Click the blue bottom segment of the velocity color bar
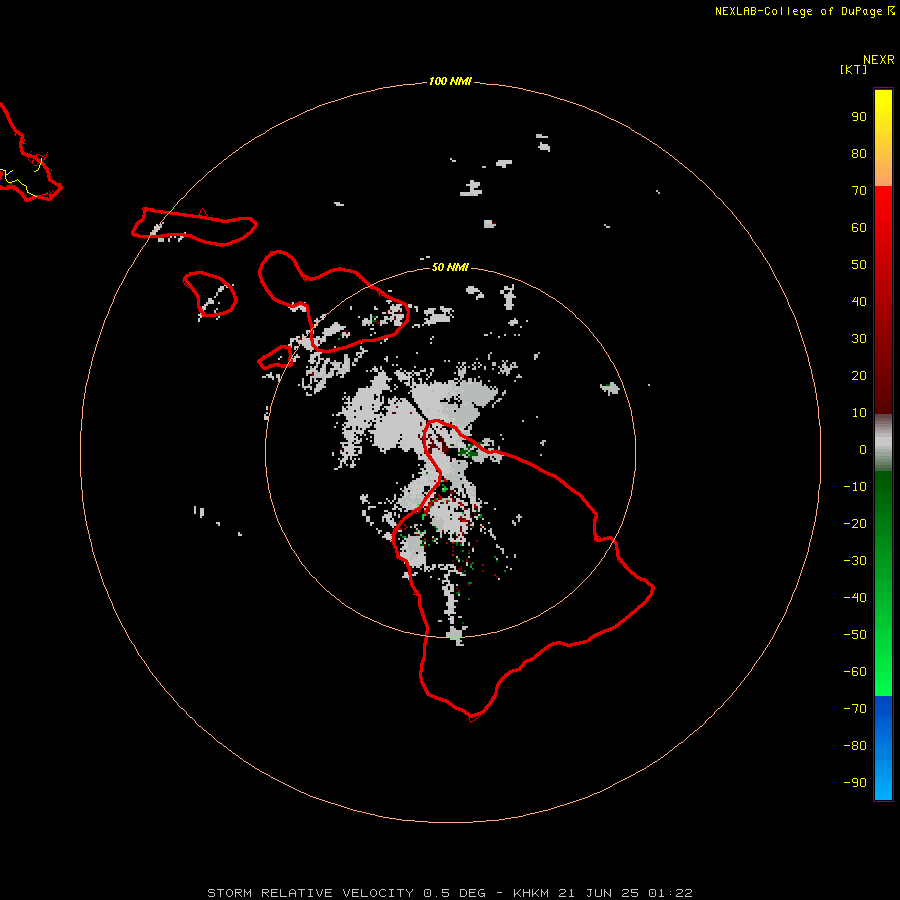This screenshot has height=900, width=900. (883, 748)
